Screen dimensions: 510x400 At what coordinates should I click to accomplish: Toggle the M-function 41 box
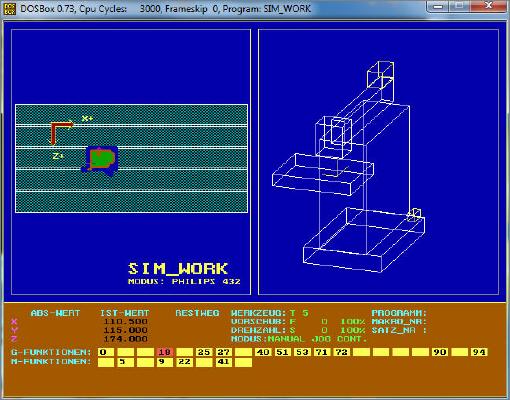224,362
